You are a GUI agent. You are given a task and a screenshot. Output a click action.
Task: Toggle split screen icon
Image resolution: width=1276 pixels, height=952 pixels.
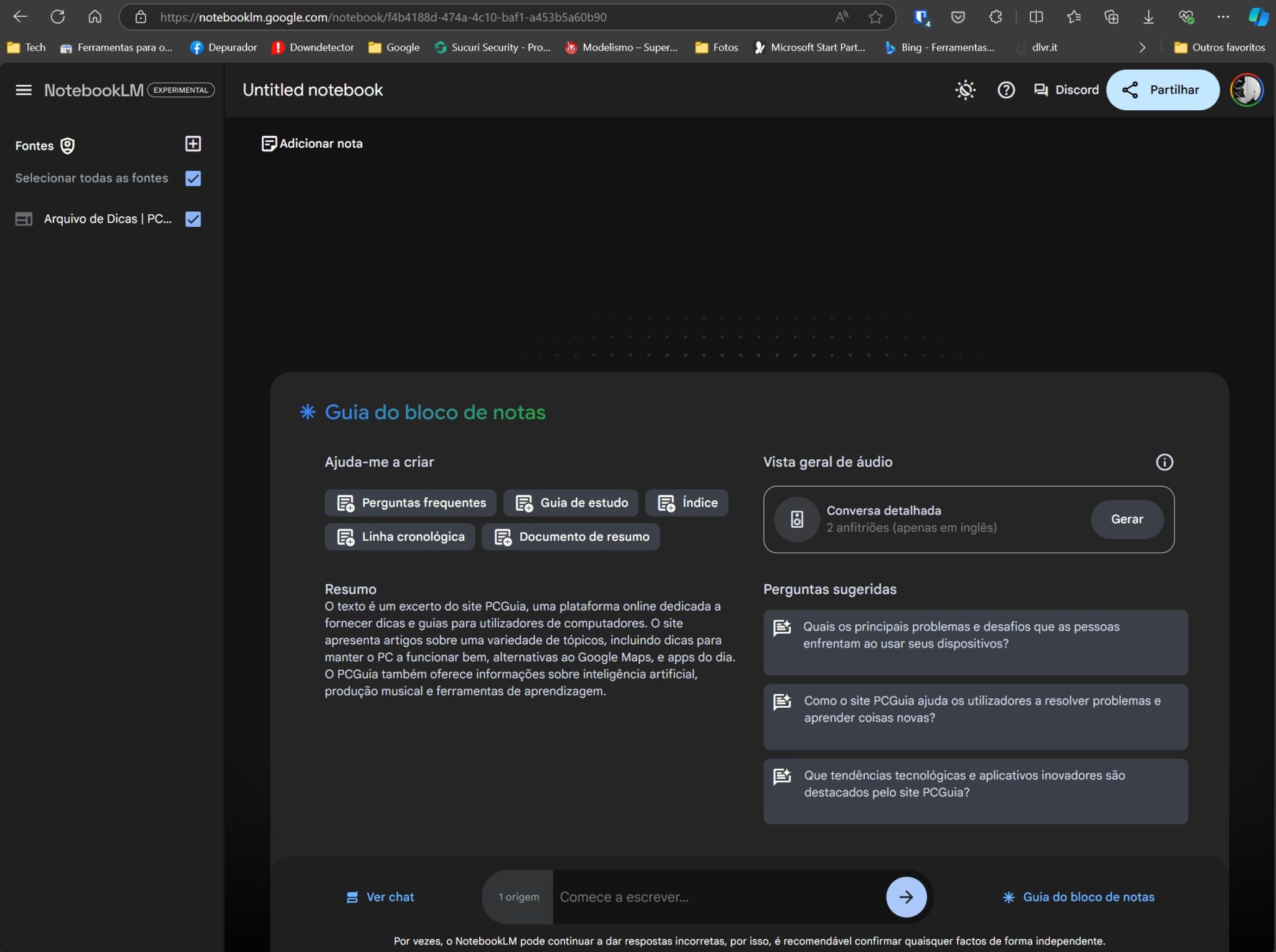[1036, 17]
